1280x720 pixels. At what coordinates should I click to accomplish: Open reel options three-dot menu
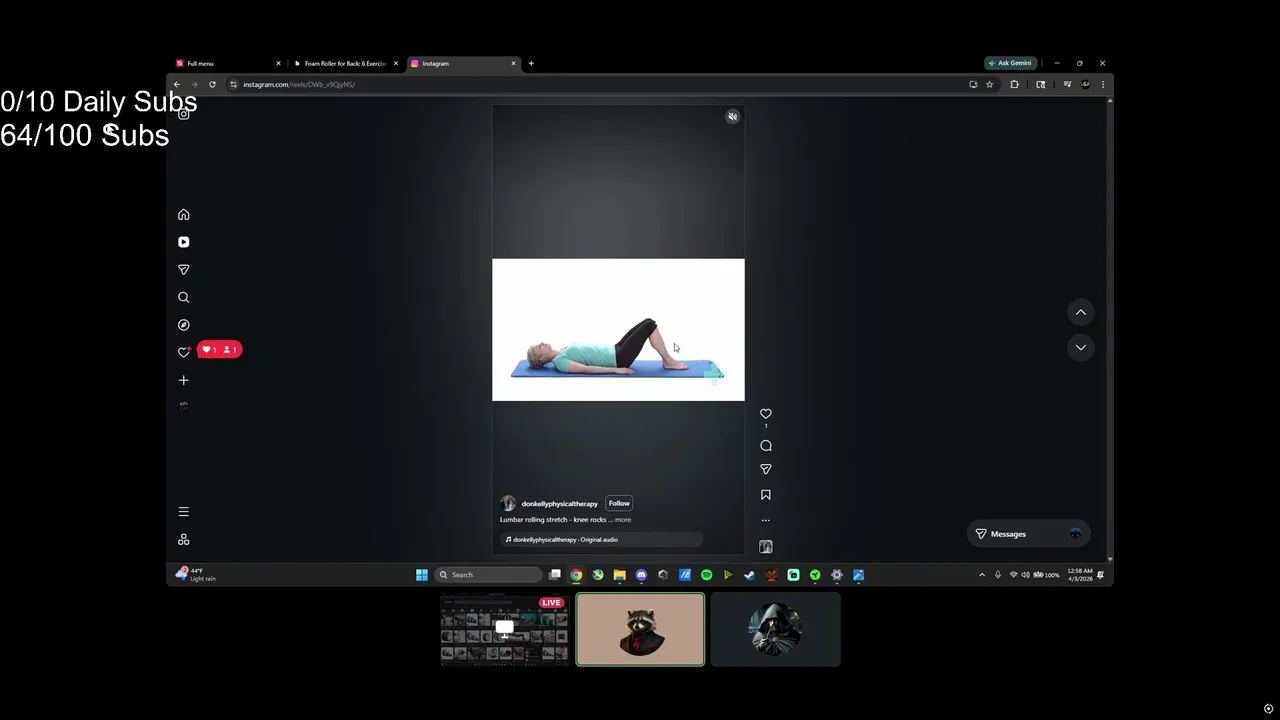pyautogui.click(x=766, y=520)
